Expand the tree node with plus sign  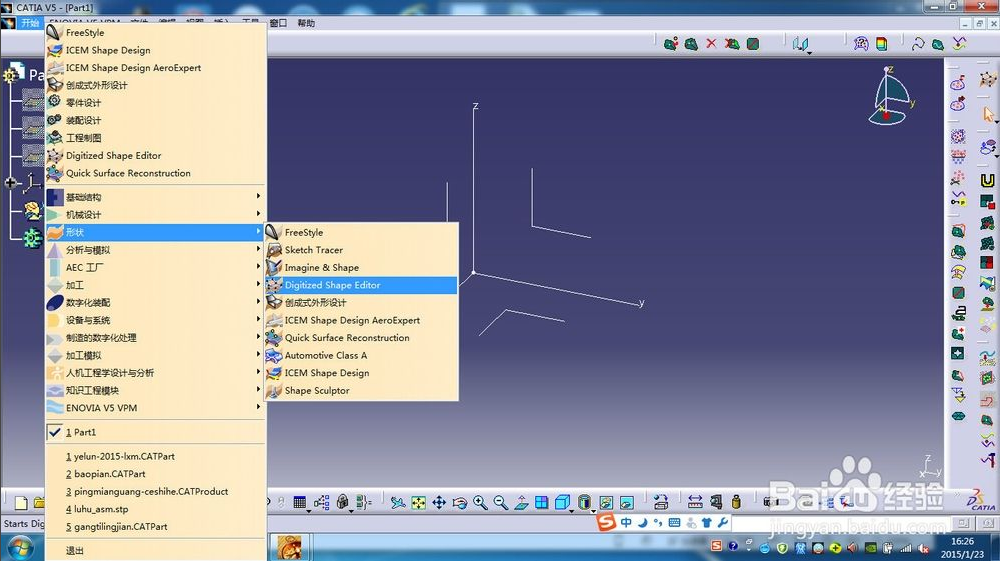tap(11, 183)
